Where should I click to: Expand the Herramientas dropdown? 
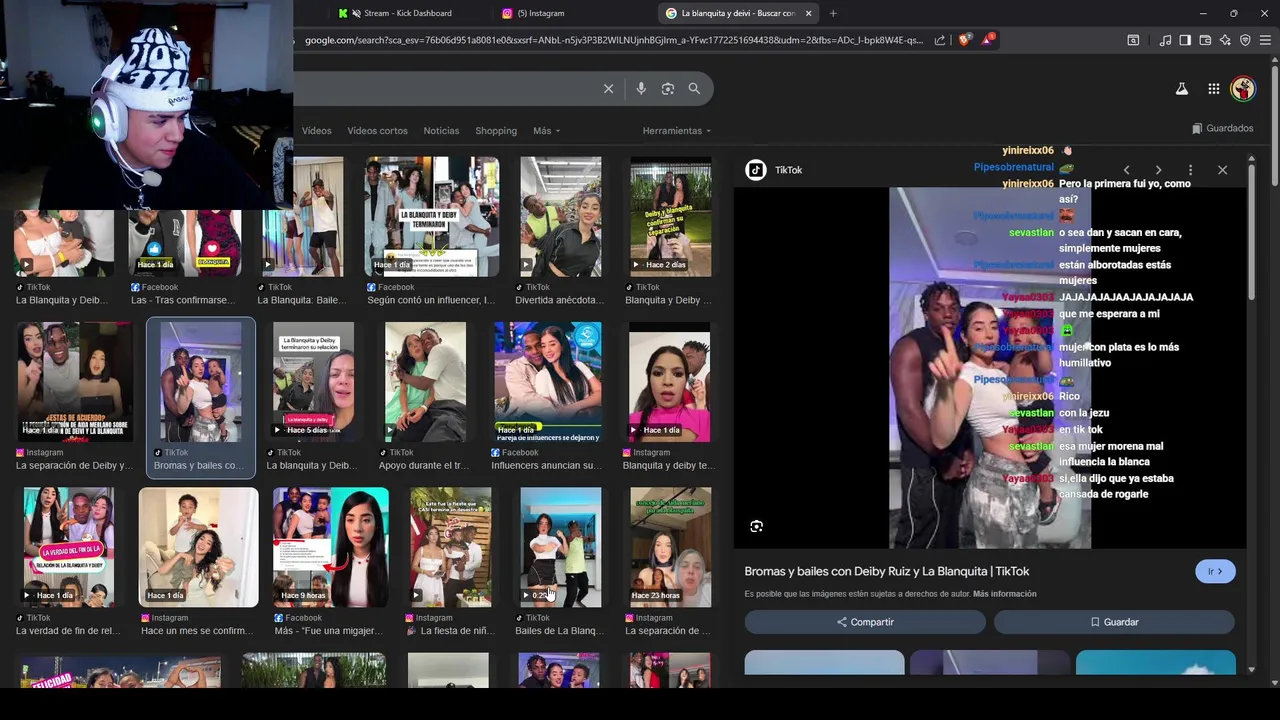[x=677, y=131]
